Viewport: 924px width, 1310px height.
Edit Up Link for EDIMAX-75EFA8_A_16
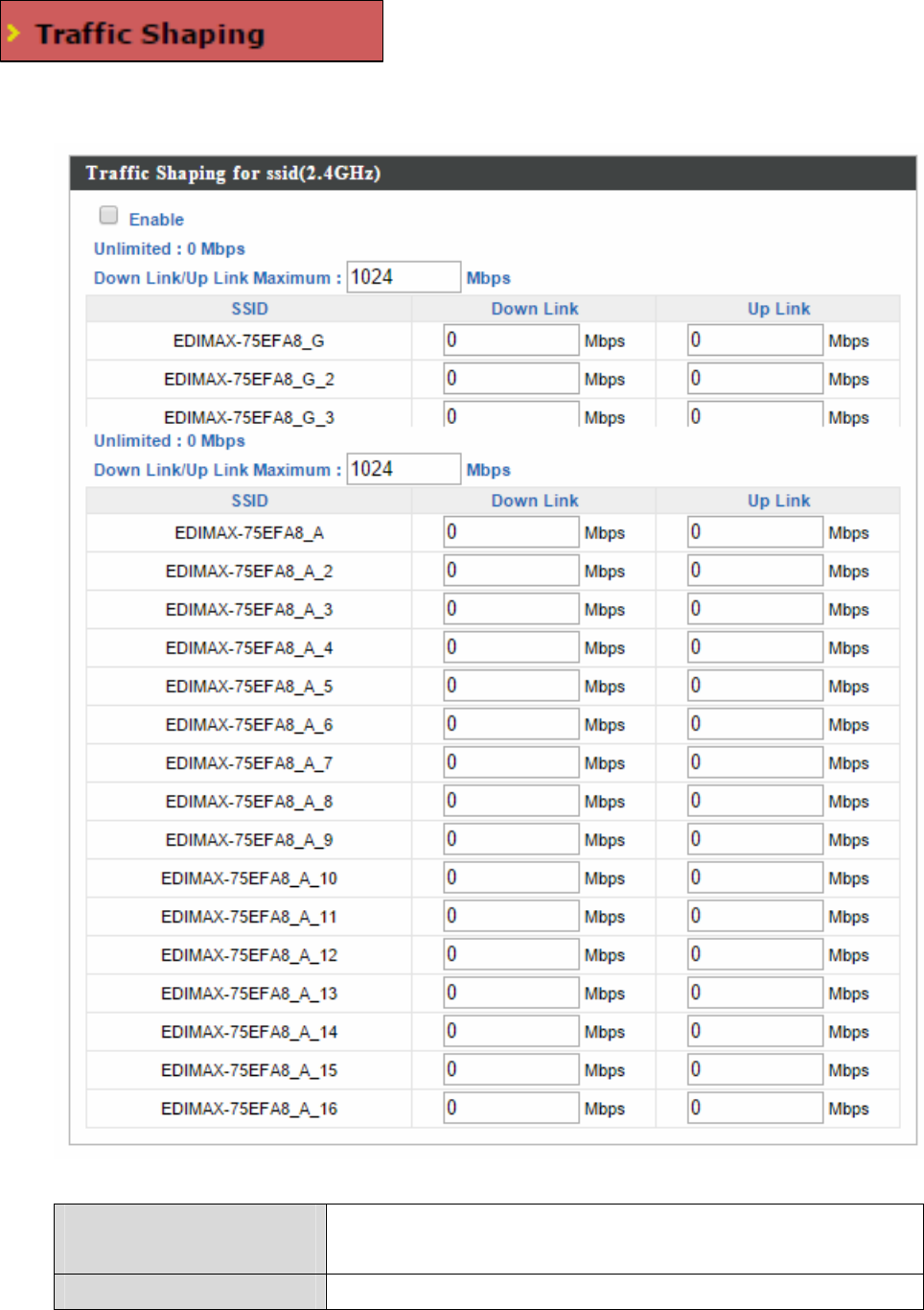755,1108
